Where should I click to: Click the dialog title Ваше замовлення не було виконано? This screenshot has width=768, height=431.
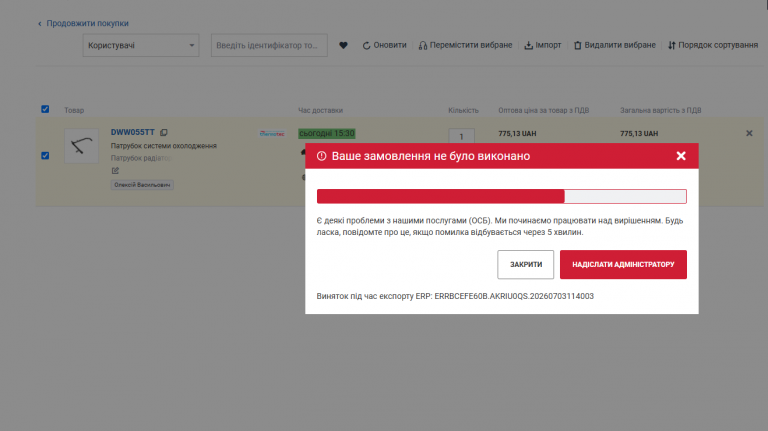[x=431, y=156]
